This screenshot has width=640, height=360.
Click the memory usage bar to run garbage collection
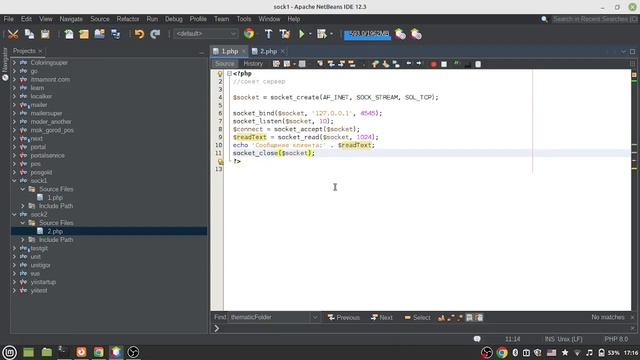point(367,34)
